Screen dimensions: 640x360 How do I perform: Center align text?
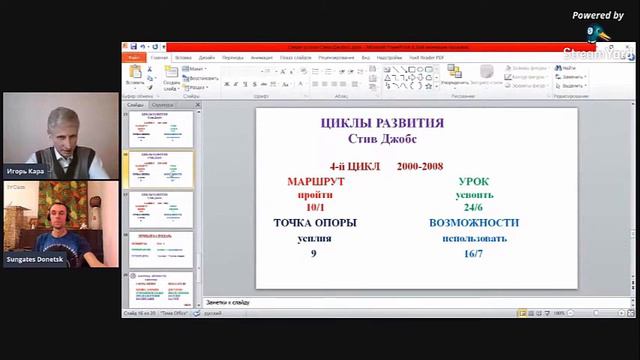pos(325,84)
